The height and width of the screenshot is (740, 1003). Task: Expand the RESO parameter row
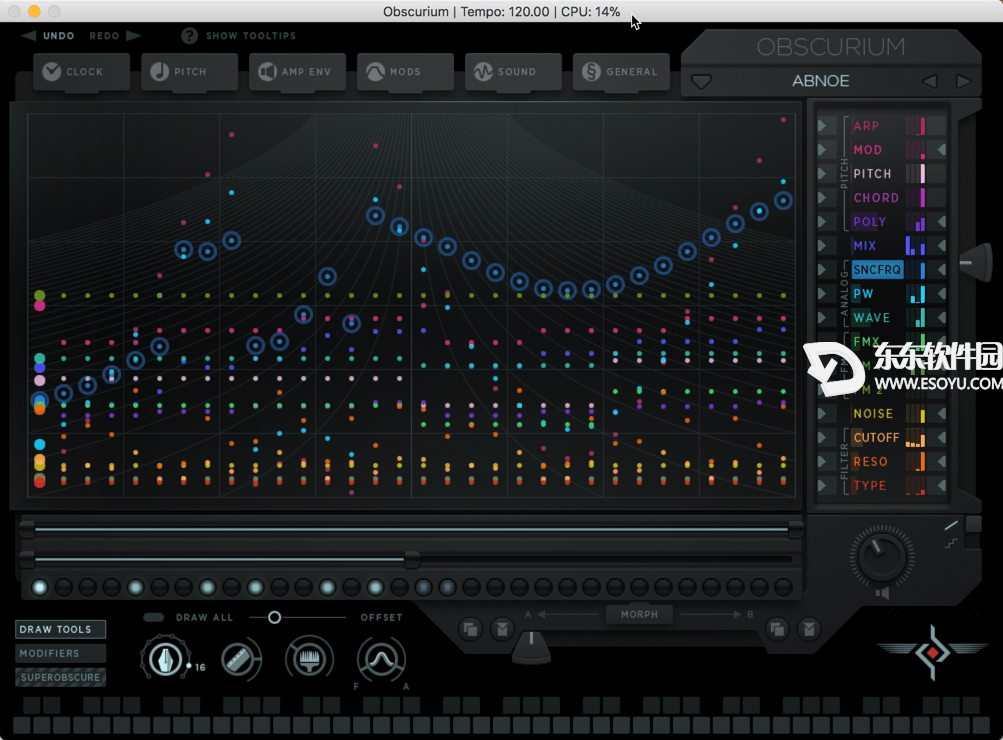(823, 462)
